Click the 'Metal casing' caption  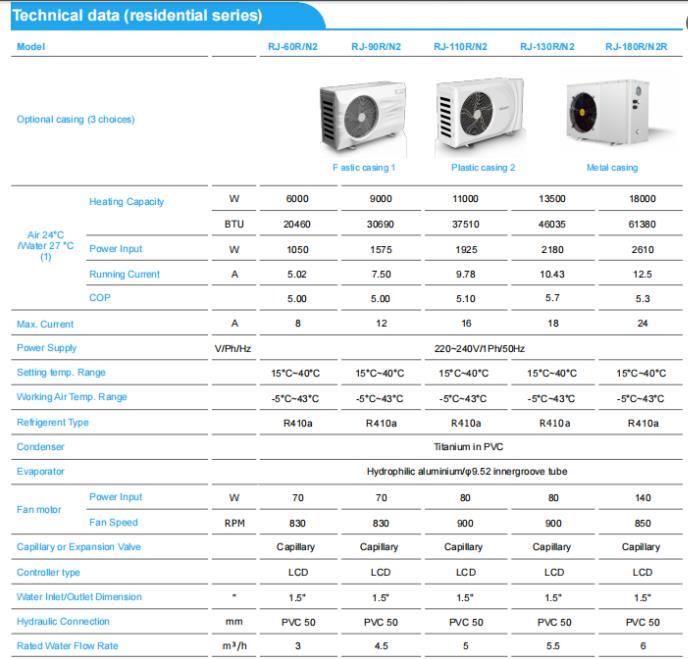(x=612, y=167)
